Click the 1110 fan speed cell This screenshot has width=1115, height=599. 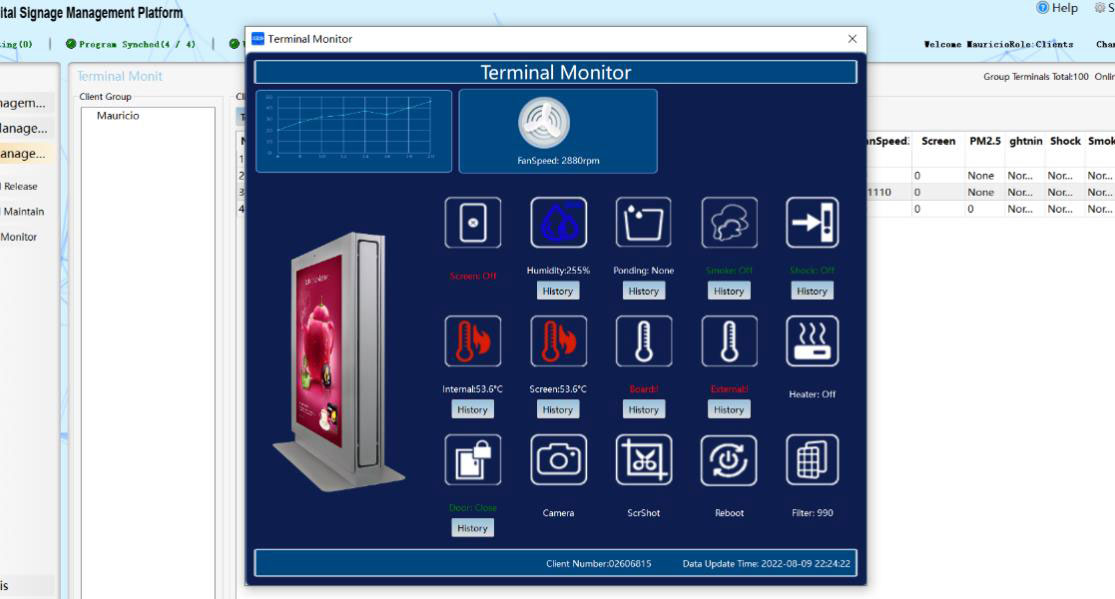pos(880,192)
